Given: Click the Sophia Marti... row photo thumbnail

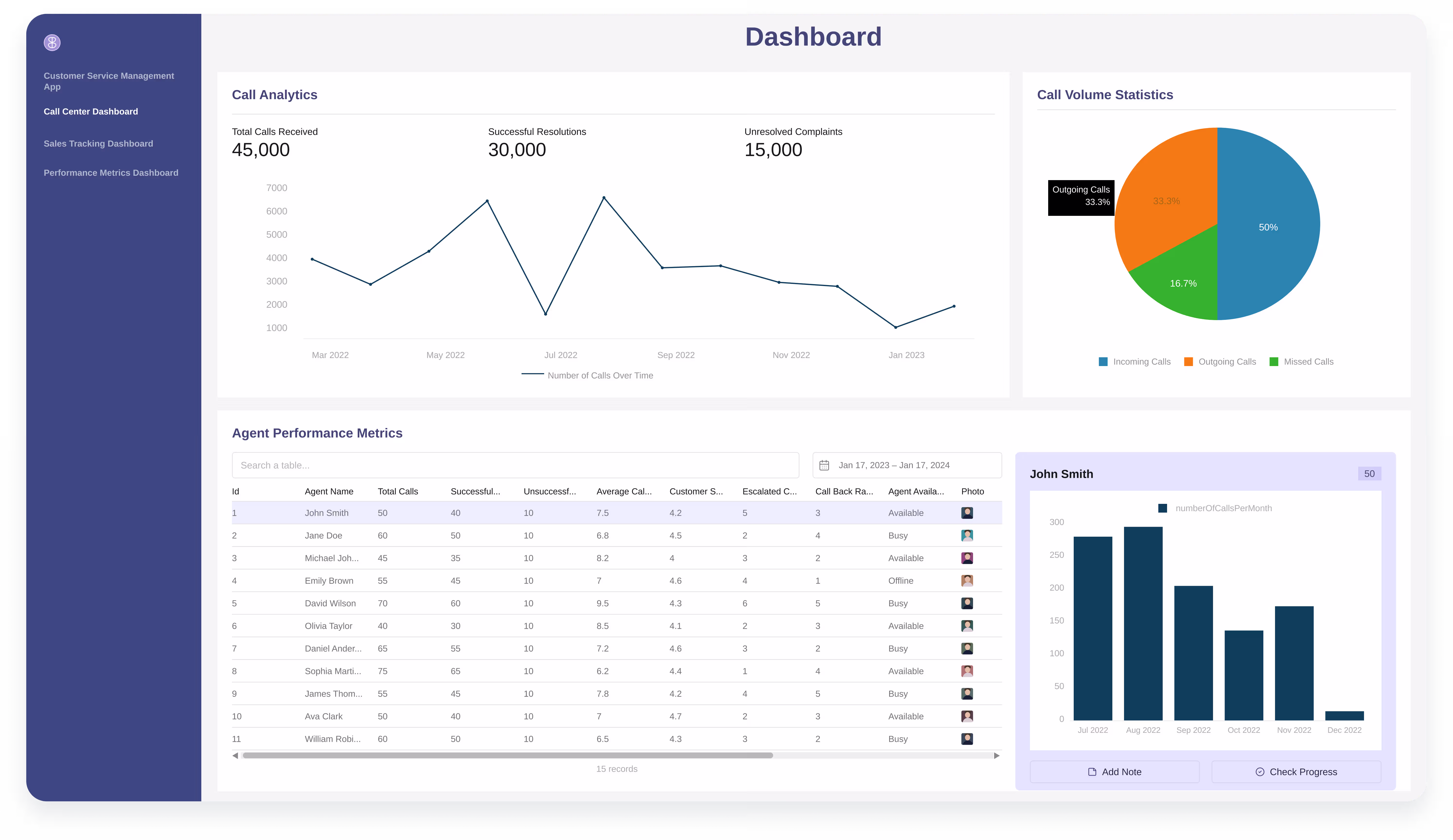Looking at the screenshot, I should 967,671.
